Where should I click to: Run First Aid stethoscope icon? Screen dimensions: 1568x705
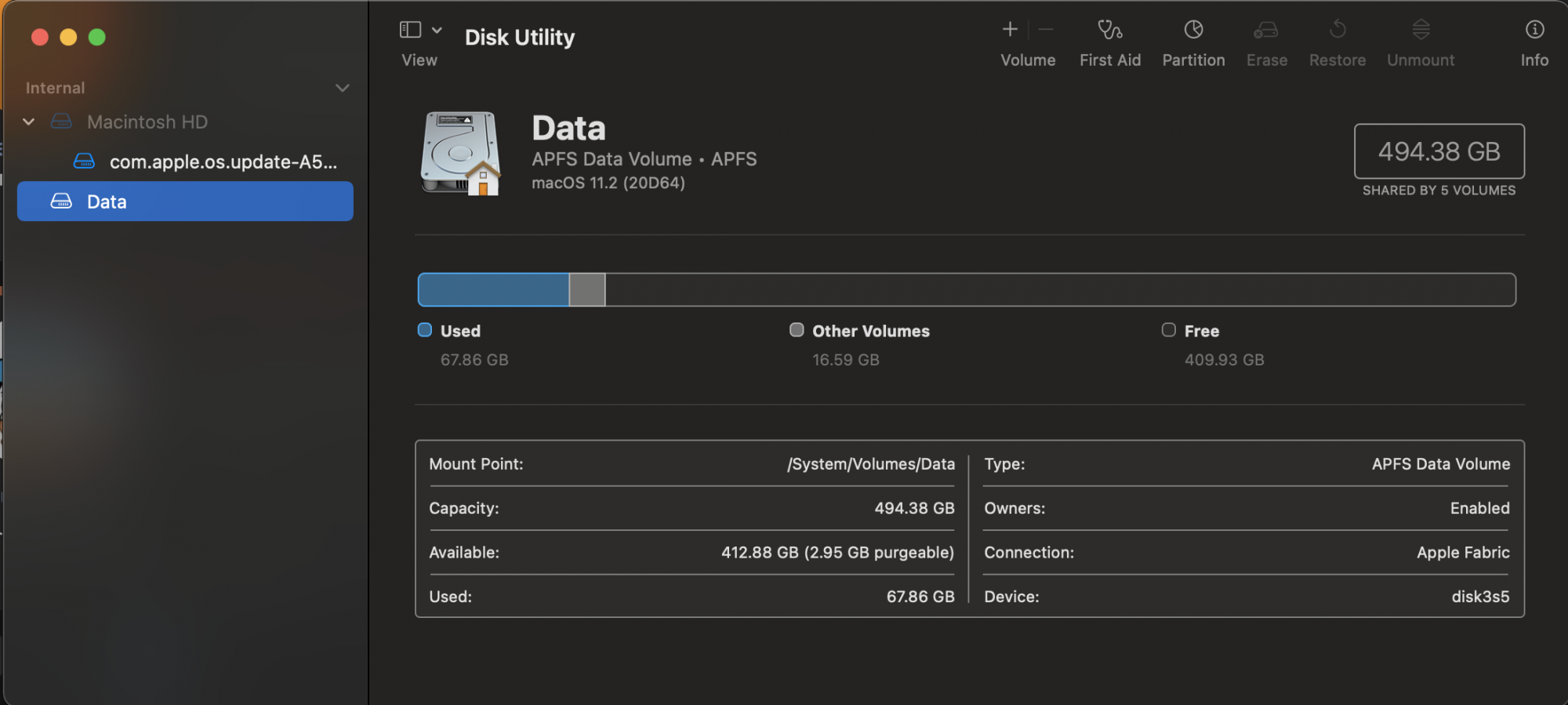point(1109,30)
